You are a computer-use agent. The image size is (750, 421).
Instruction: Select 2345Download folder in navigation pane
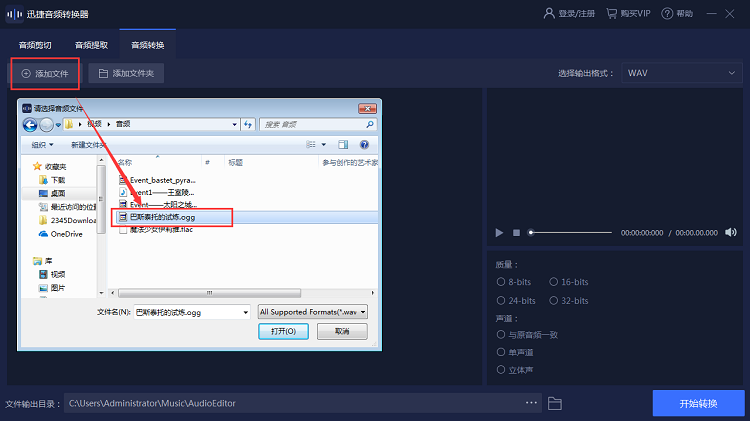tap(67, 220)
